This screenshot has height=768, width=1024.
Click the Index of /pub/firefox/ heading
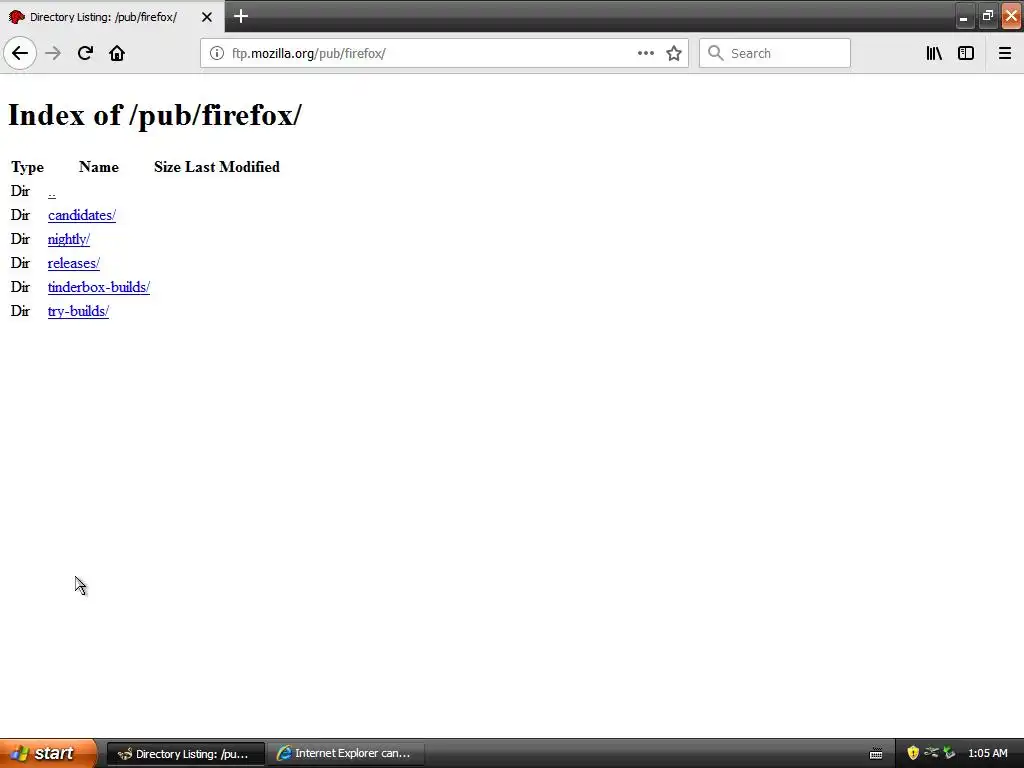[155, 115]
